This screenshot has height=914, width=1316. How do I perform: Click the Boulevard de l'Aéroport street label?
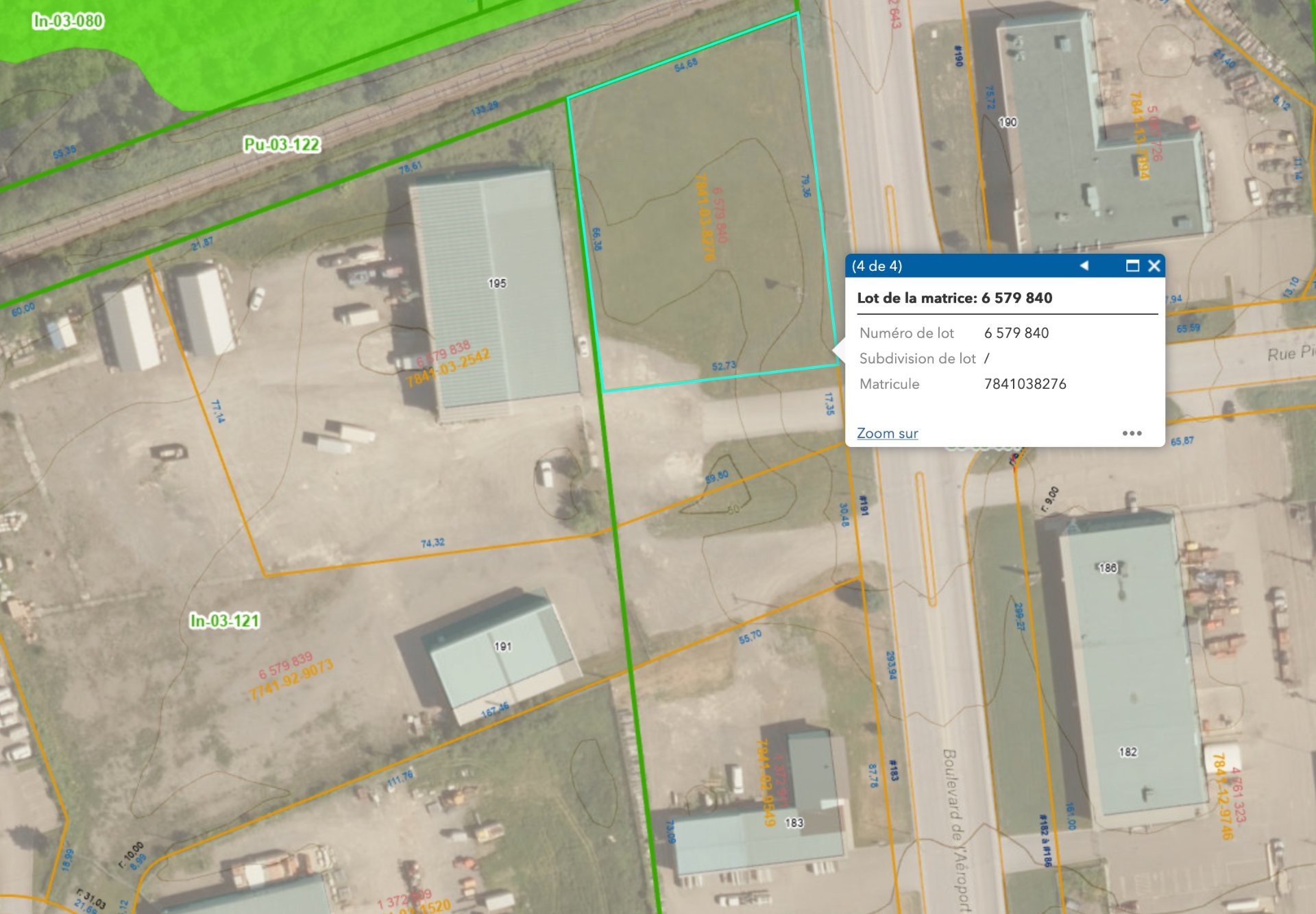click(x=956, y=830)
